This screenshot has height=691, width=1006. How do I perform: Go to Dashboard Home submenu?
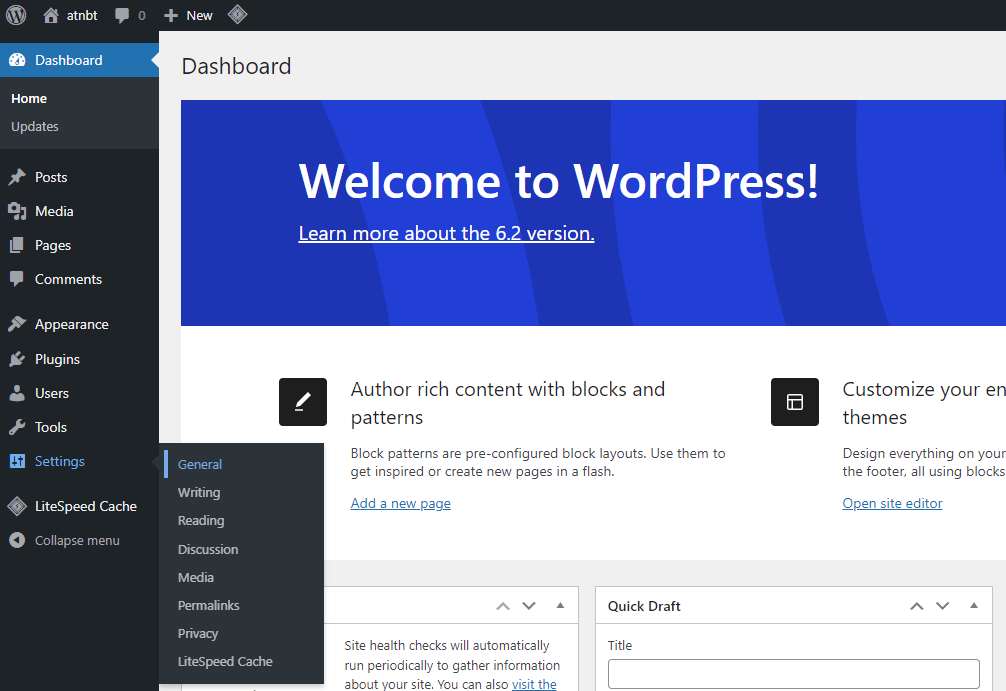[x=29, y=99]
